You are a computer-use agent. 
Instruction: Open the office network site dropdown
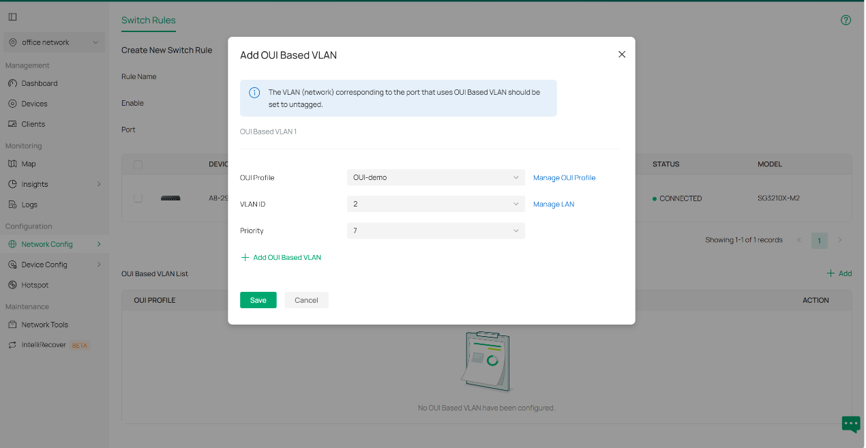(x=54, y=43)
